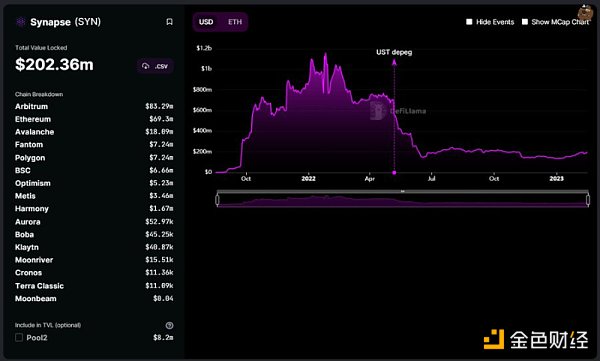Click right handle of range slider
Screen dimensions: 600x361
click(588, 200)
